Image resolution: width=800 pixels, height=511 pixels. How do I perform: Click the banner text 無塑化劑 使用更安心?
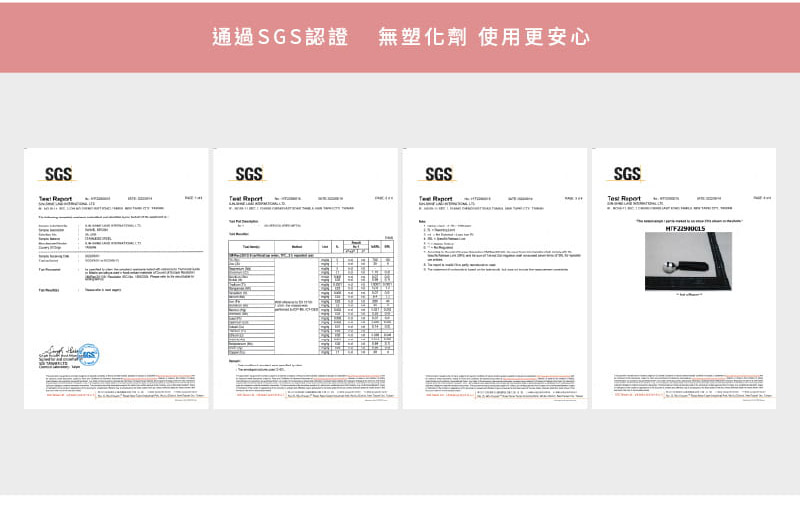click(x=484, y=37)
